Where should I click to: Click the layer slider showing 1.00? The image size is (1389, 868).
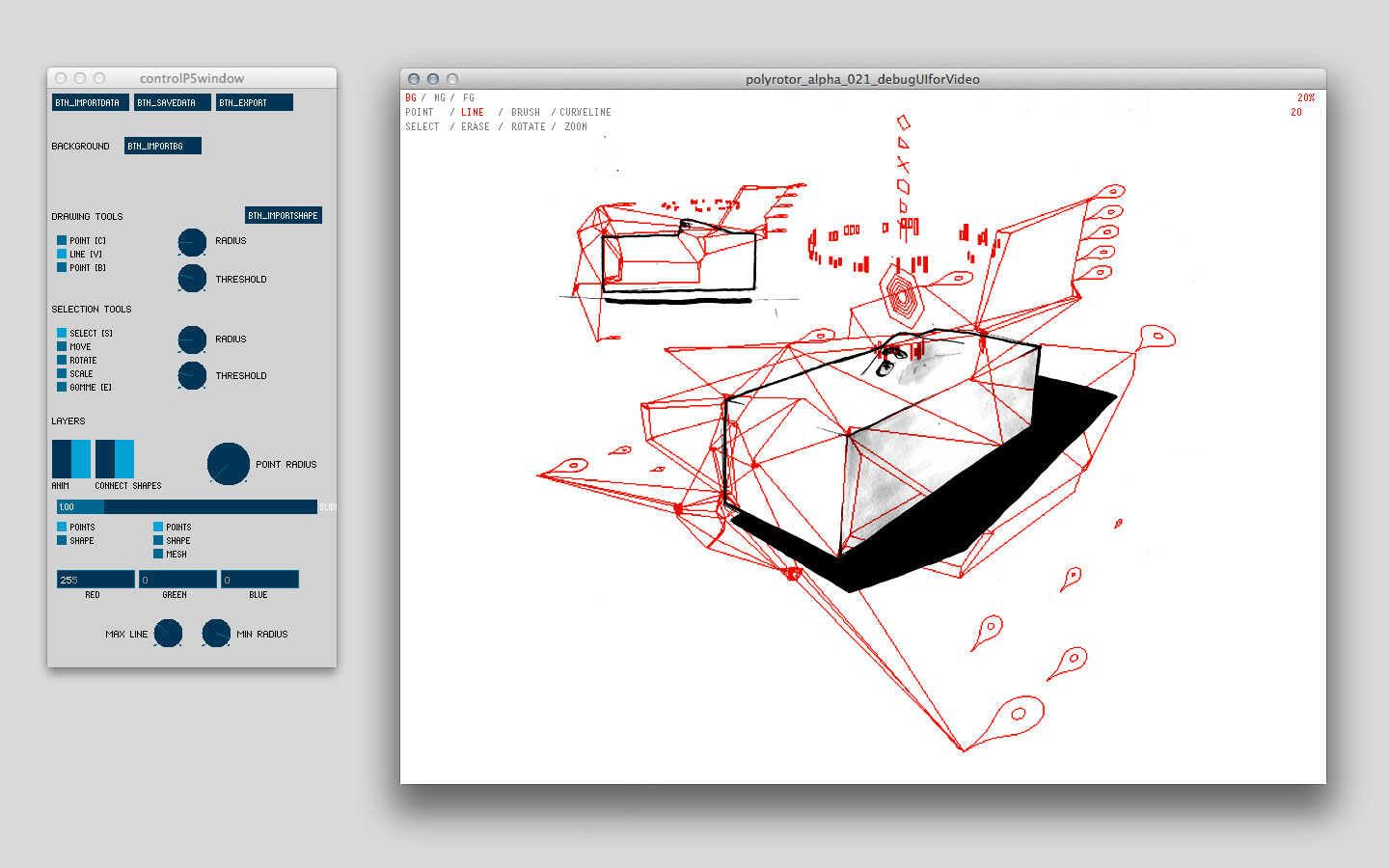tap(186, 506)
